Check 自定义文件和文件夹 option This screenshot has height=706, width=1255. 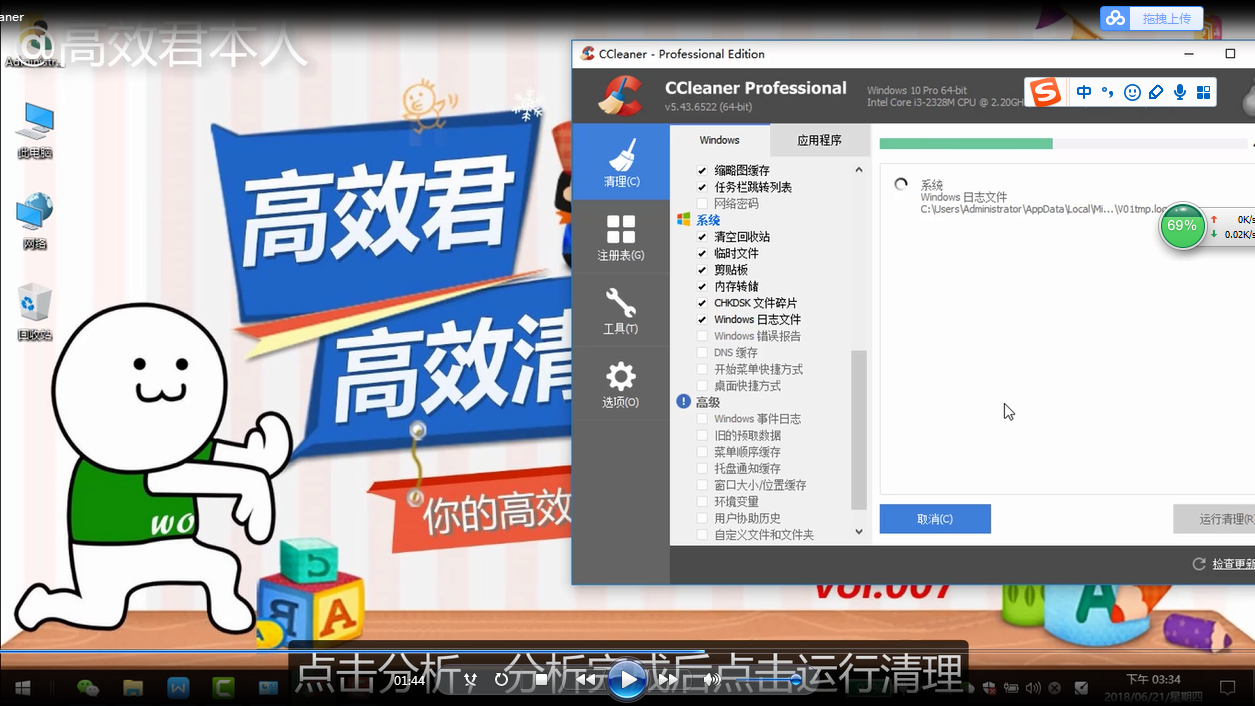[x=702, y=535]
